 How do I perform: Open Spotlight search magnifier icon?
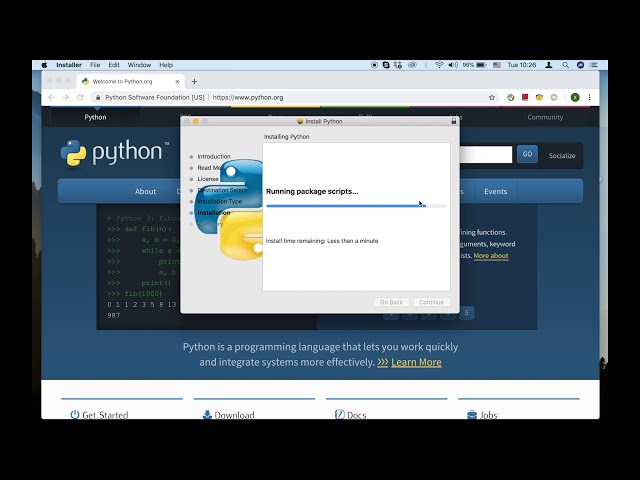[x=565, y=65]
